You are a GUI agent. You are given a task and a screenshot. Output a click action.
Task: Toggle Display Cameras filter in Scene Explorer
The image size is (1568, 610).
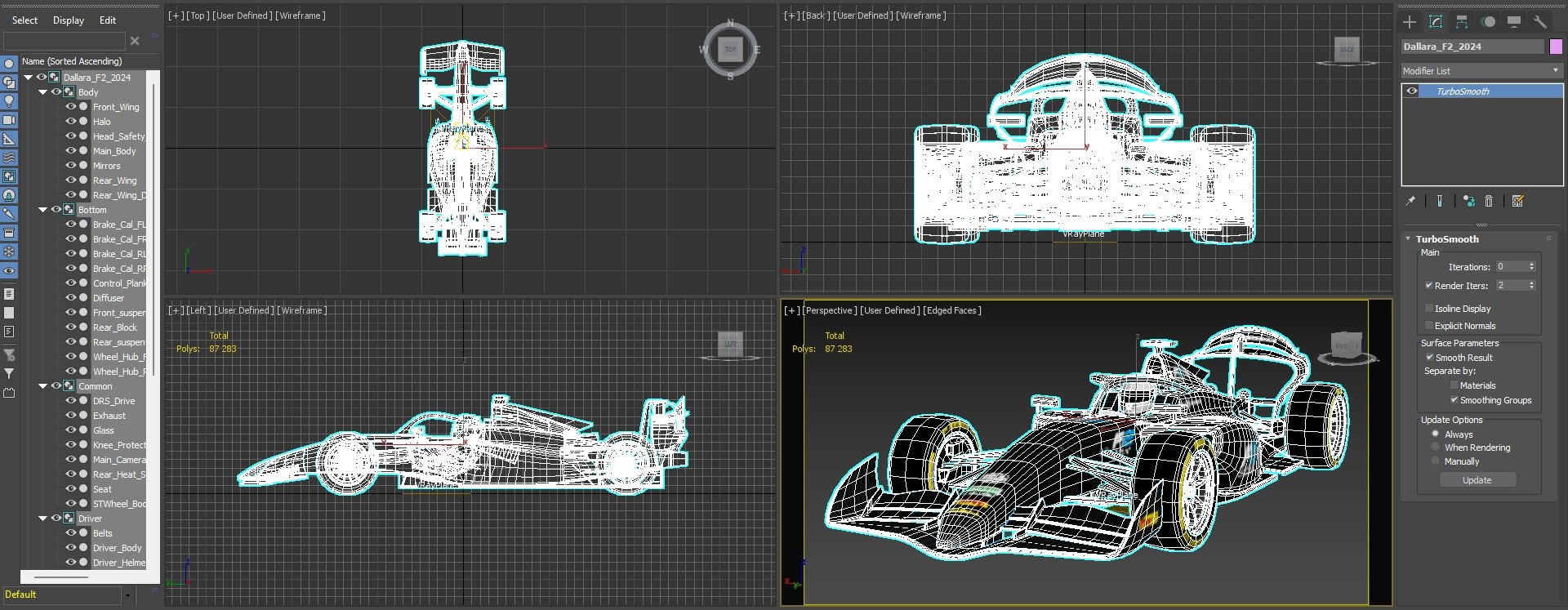click(x=9, y=120)
